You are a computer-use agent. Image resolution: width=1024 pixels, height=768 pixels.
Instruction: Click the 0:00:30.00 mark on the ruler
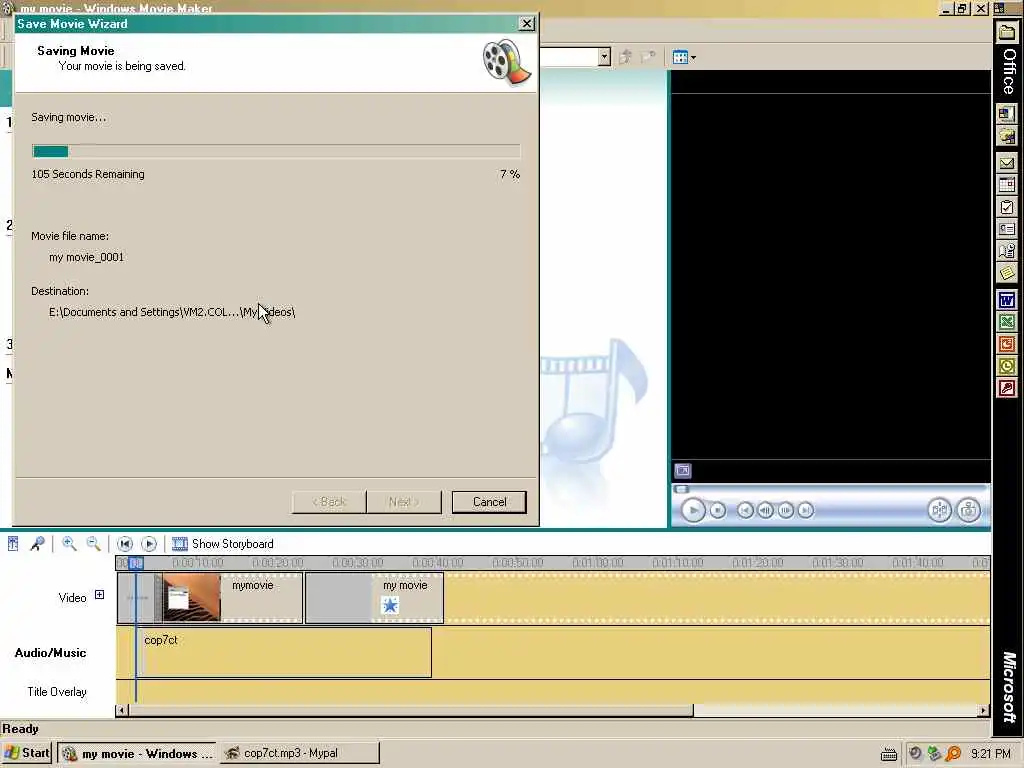tap(357, 563)
